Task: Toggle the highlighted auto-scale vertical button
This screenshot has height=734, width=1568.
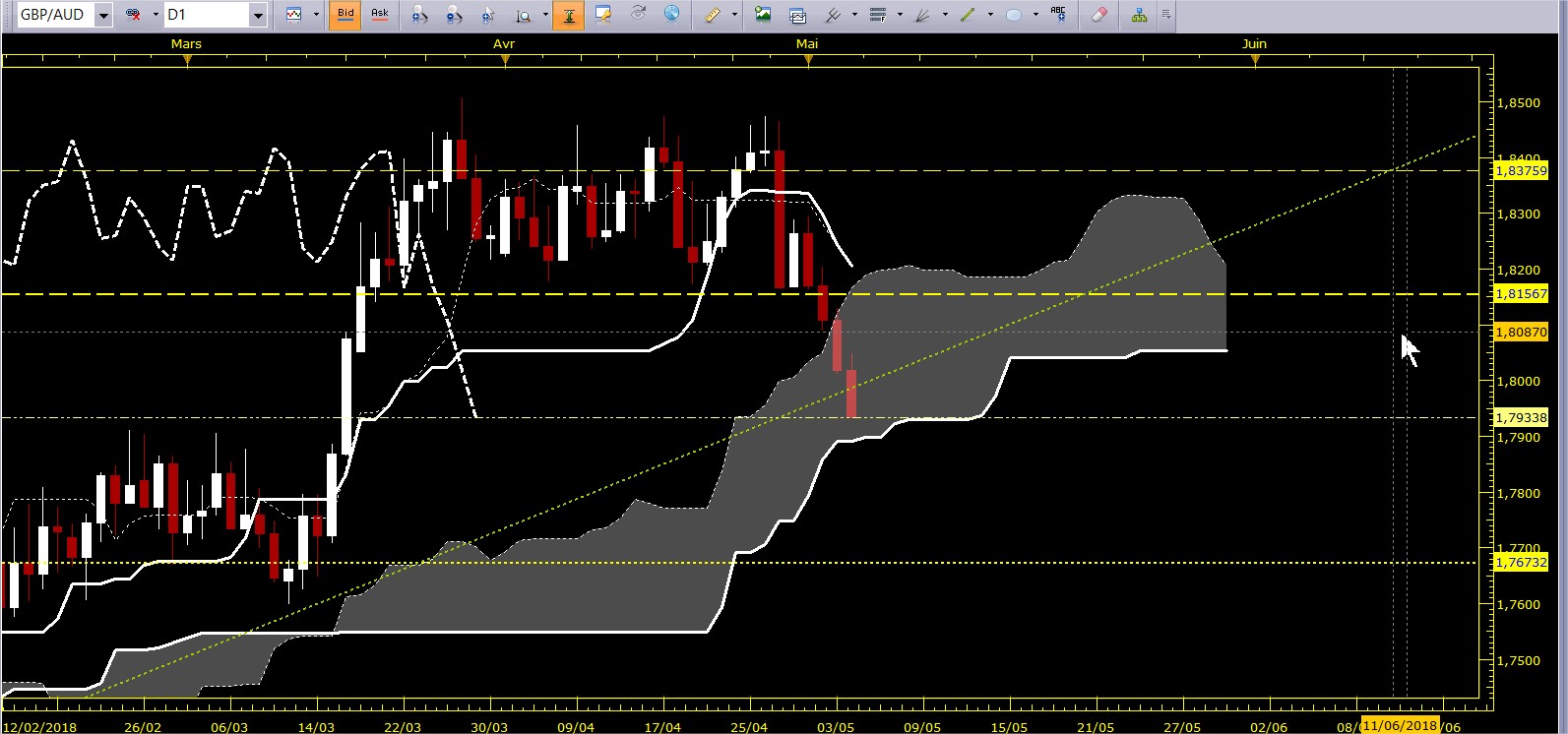Action: [x=568, y=15]
